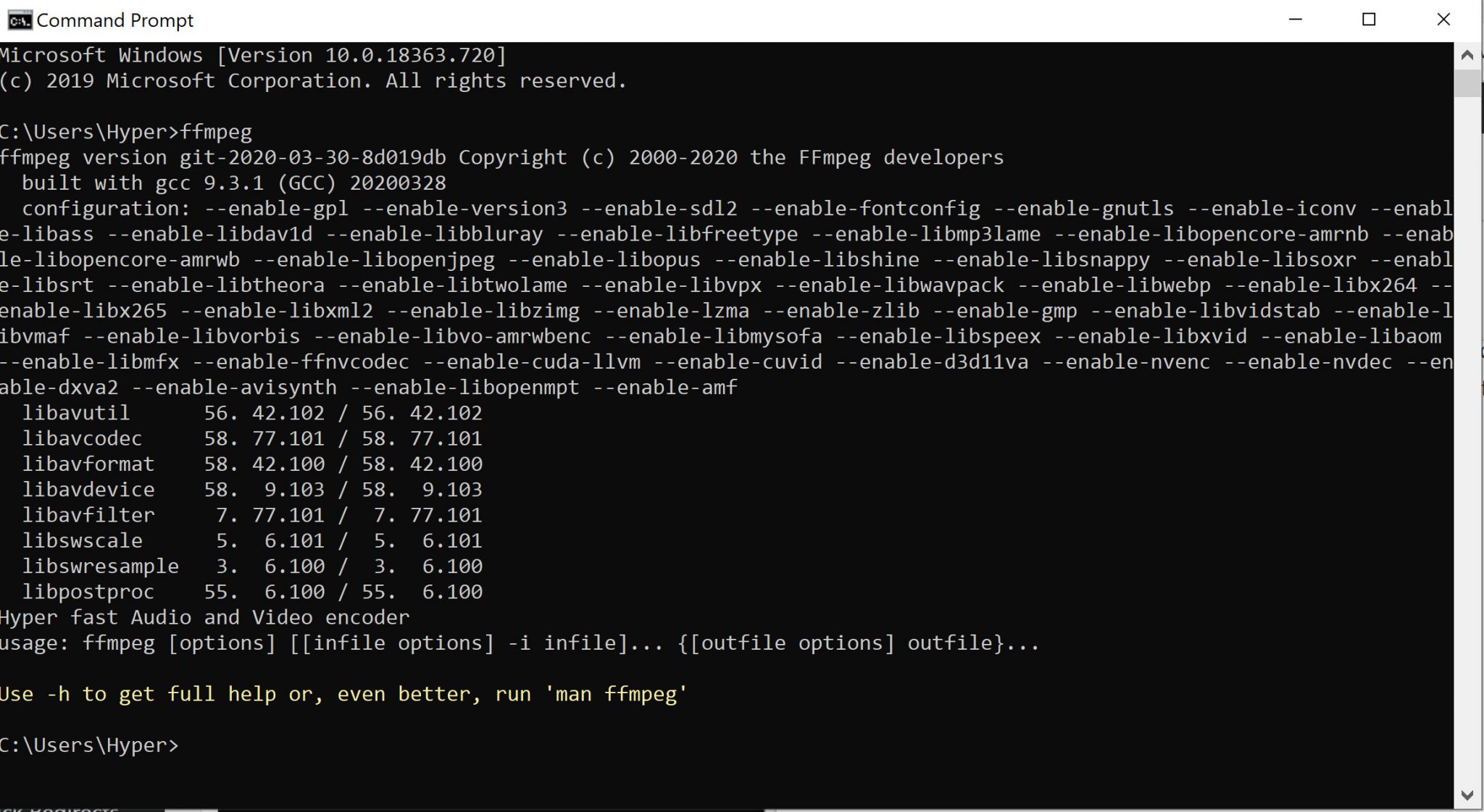Click the scrollbar down arrow
Image resolution: width=1484 pixels, height=812 pixels.
pyautogui.click(x=1467, y=795)
